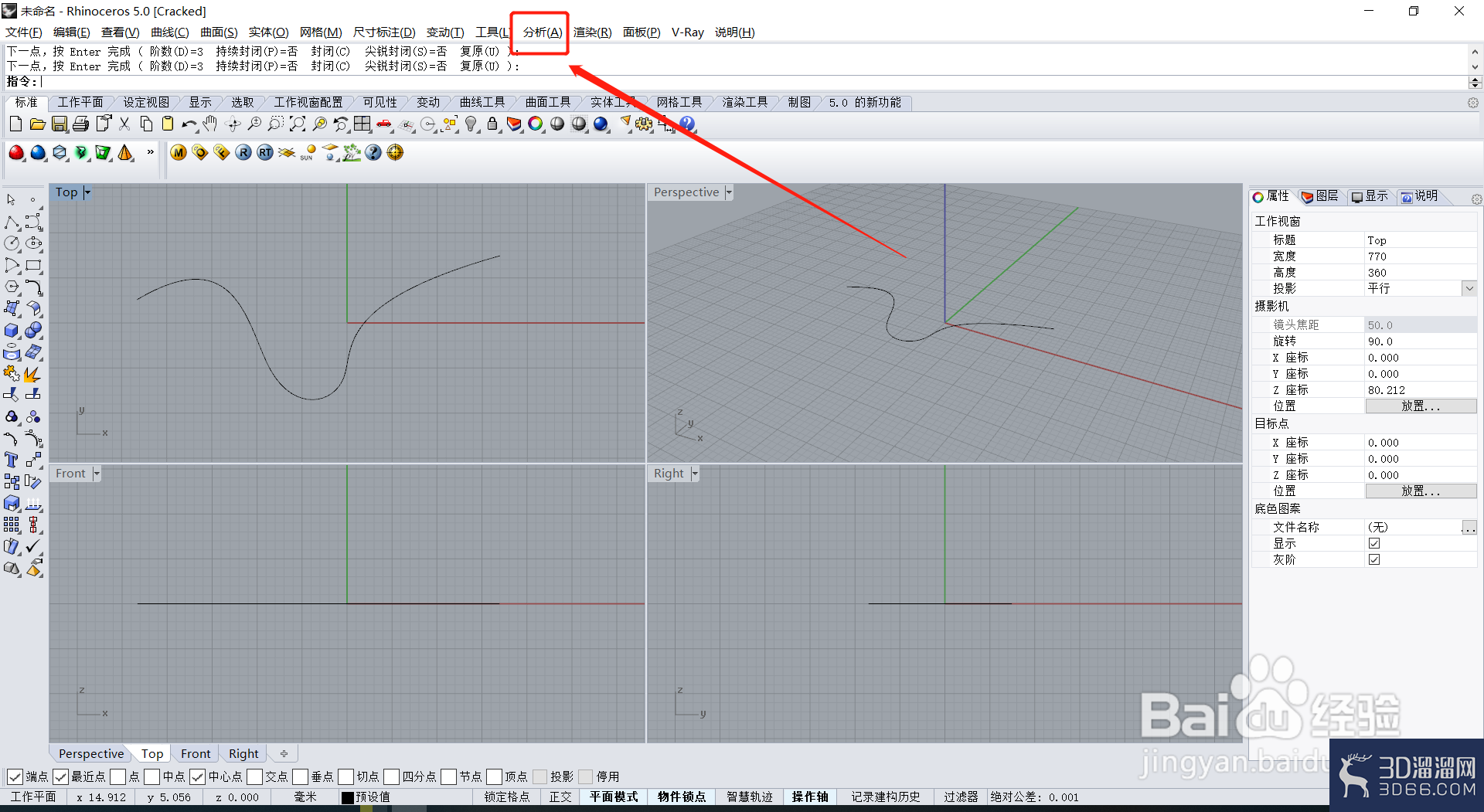The height and width of the screenshot is (812, 1484).
Task: Toggle the 灰阶 grayscale checkbox
Action: [x=1374, y=559]
